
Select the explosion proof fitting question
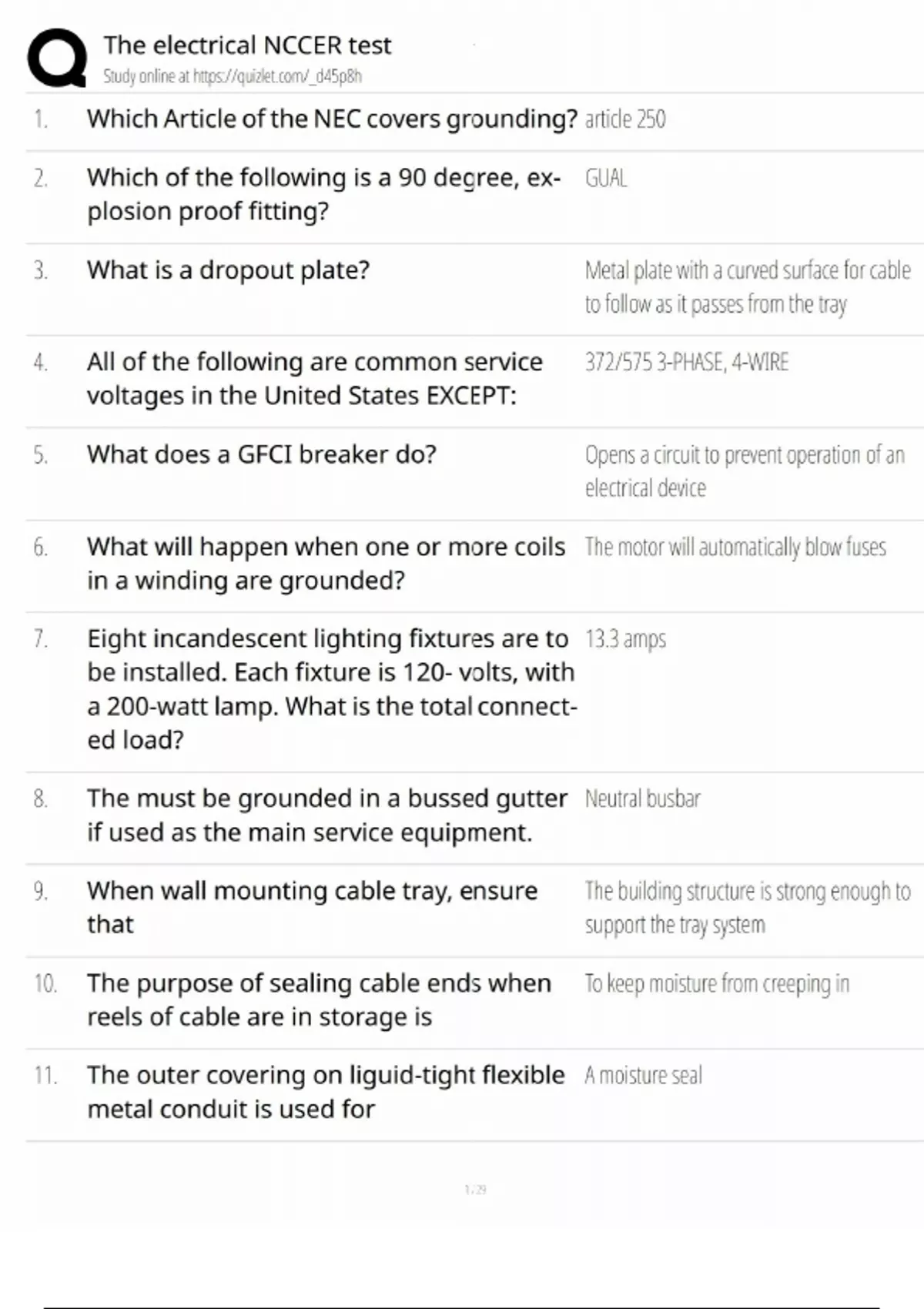point(323,194)
